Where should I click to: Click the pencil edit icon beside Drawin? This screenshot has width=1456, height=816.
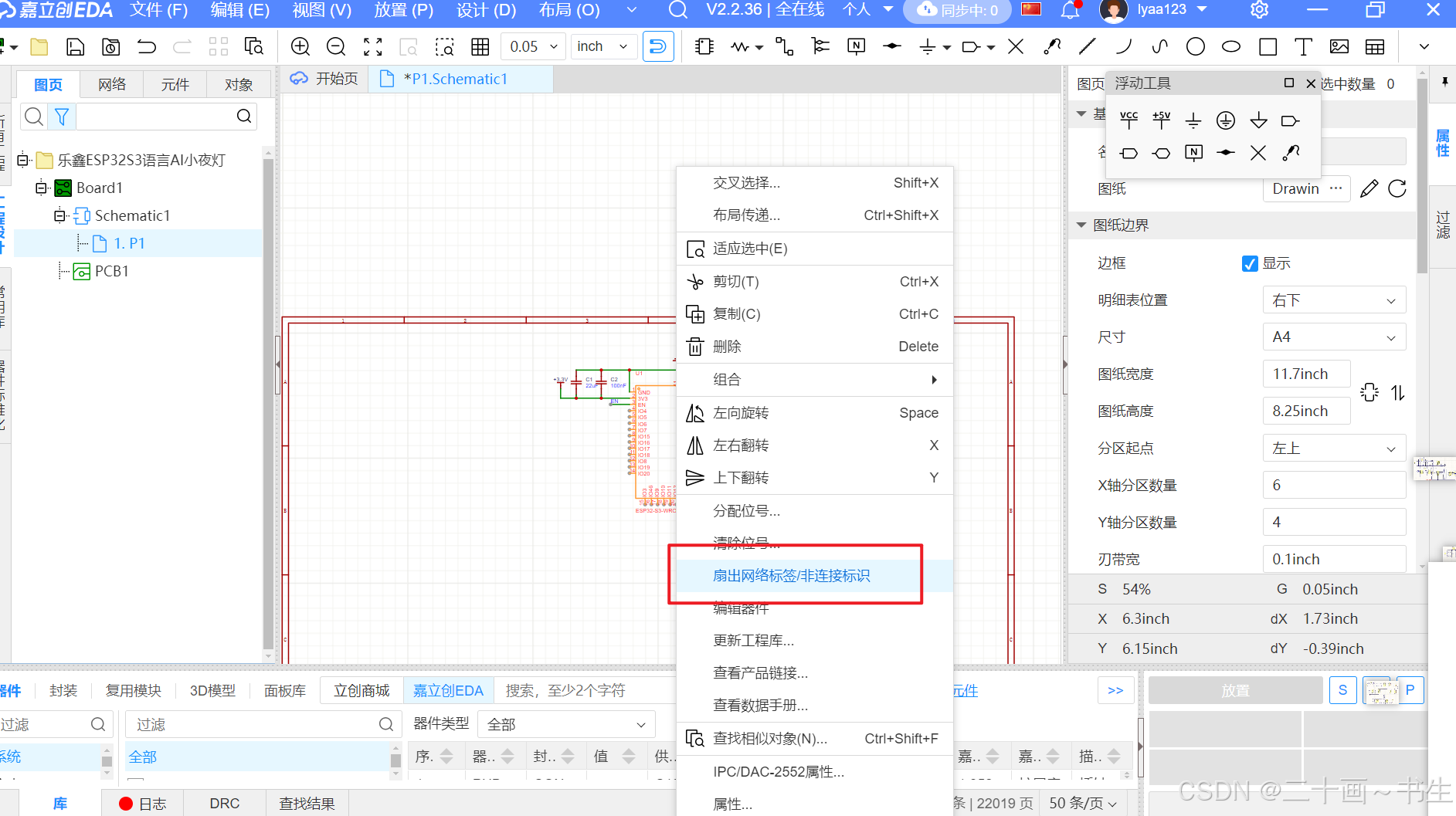(1369, 189)
